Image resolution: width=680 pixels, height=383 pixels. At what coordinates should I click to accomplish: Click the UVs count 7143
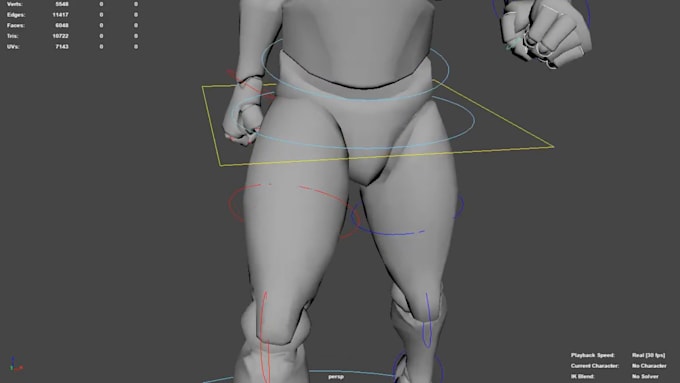[x=62, y=46]
